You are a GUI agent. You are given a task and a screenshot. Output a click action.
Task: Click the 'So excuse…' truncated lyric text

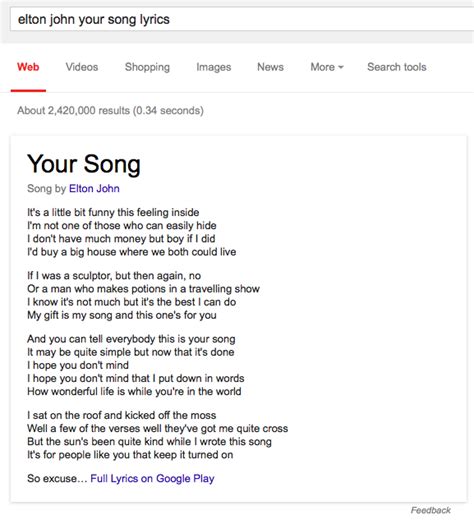57,478
